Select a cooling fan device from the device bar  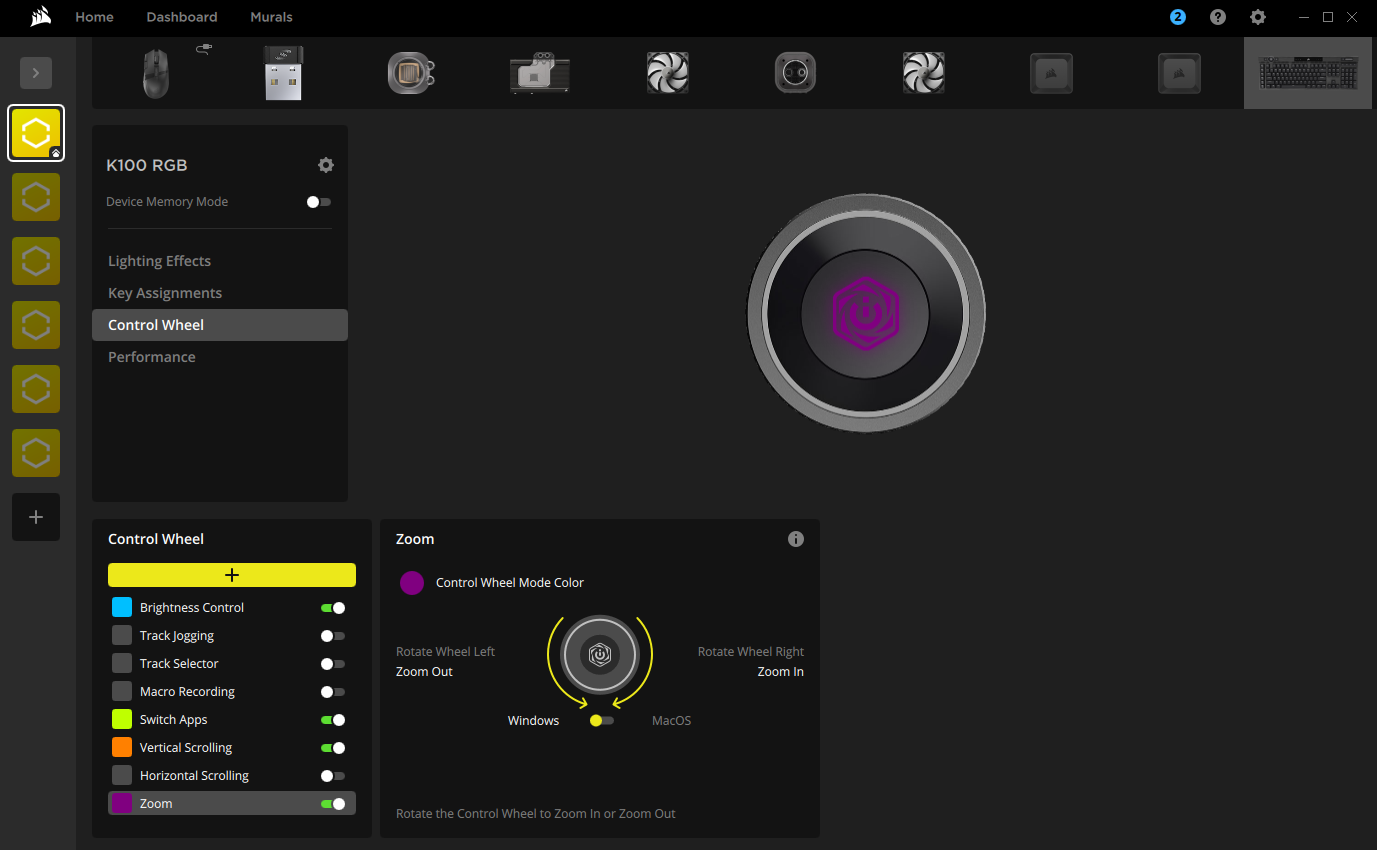[667, 72]
